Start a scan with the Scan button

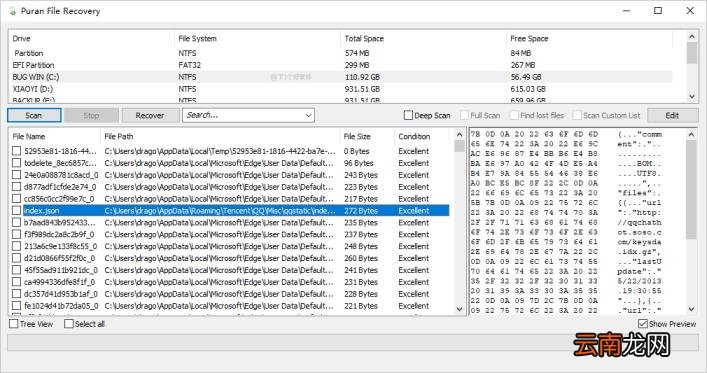tap(34, 115)
